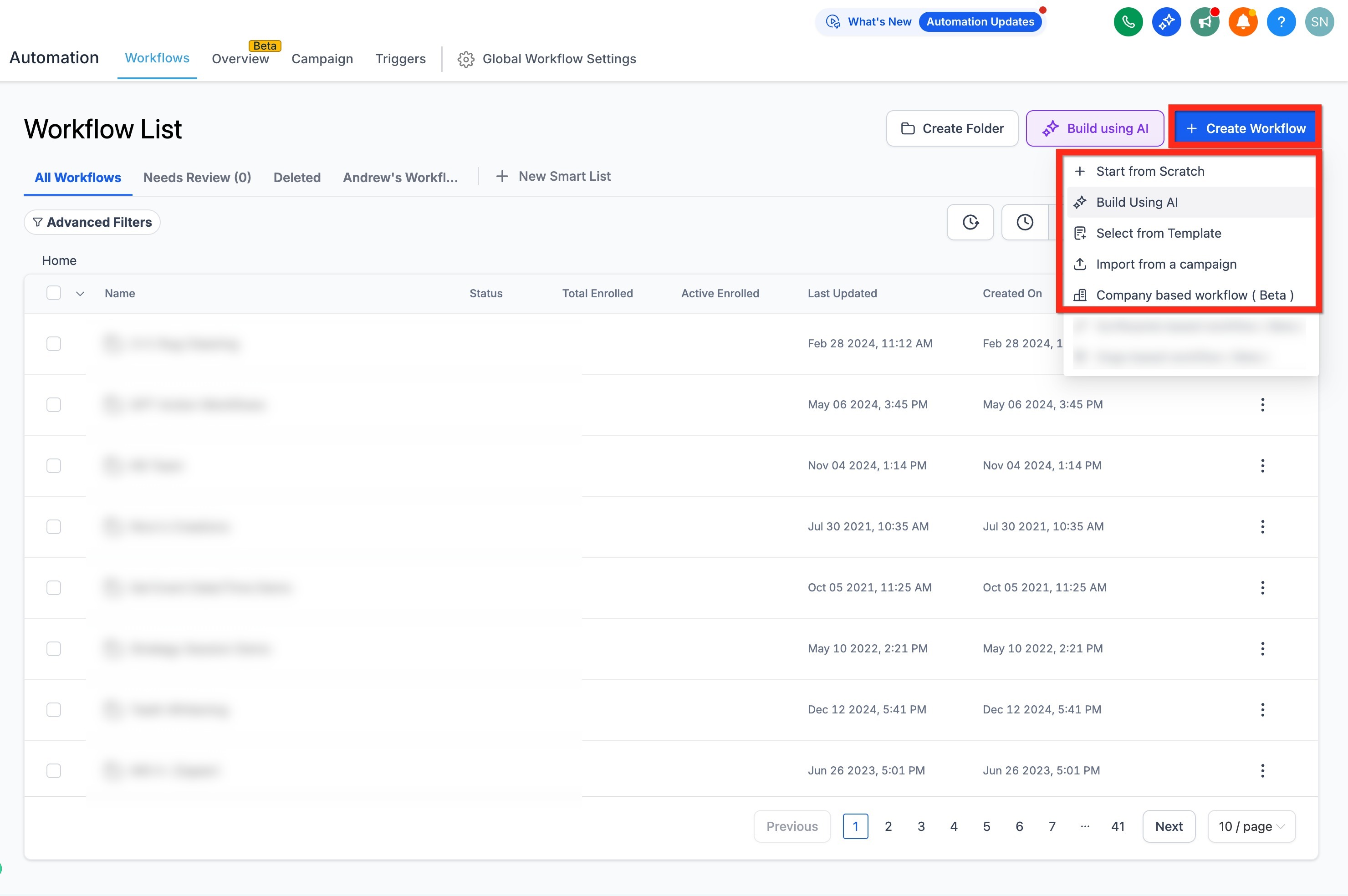Open actions menu for May 06 2024 row

(1262, 405)
